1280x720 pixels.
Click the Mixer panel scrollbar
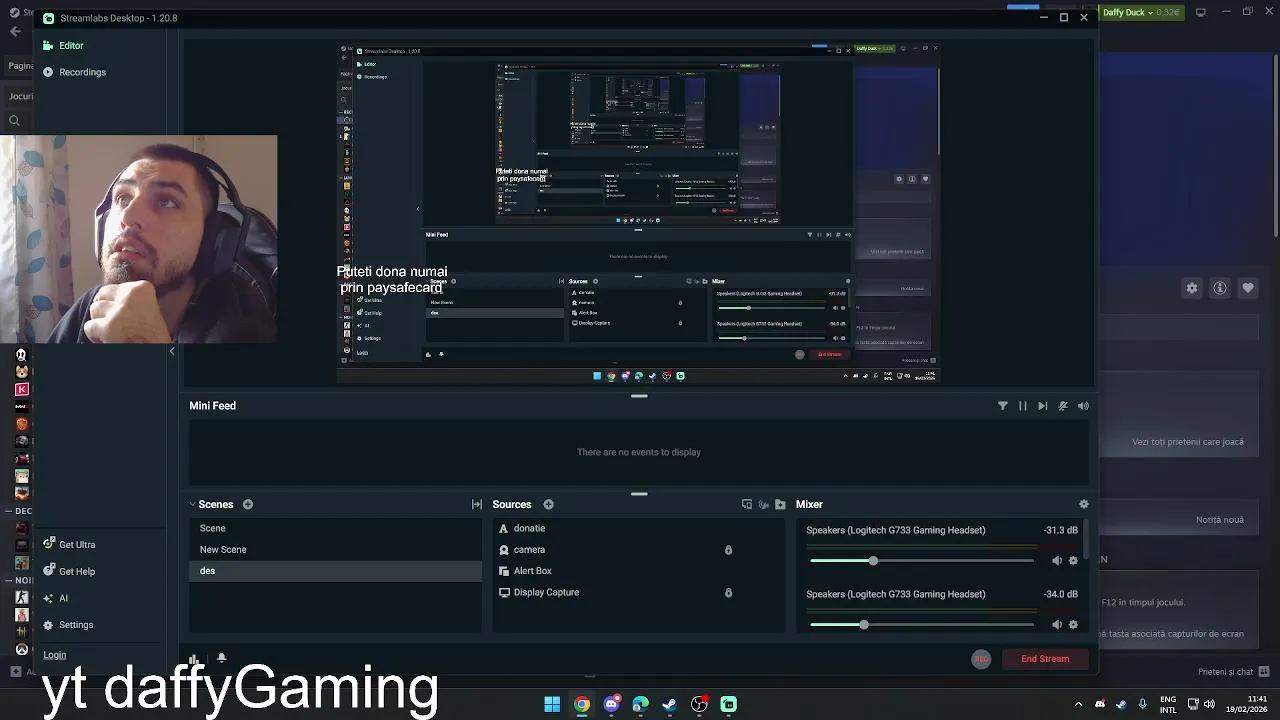click(1086, 539)
